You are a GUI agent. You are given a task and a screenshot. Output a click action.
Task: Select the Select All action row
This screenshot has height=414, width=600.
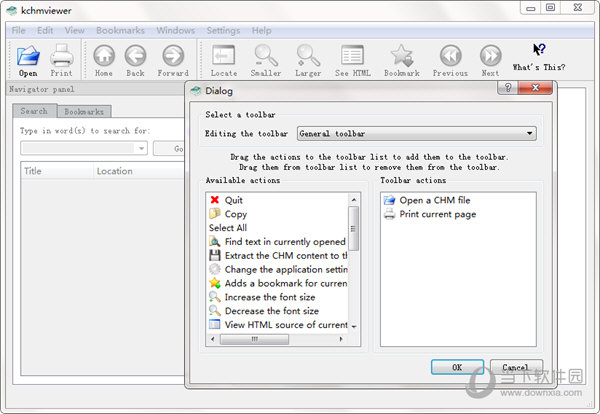pos(278,228)
